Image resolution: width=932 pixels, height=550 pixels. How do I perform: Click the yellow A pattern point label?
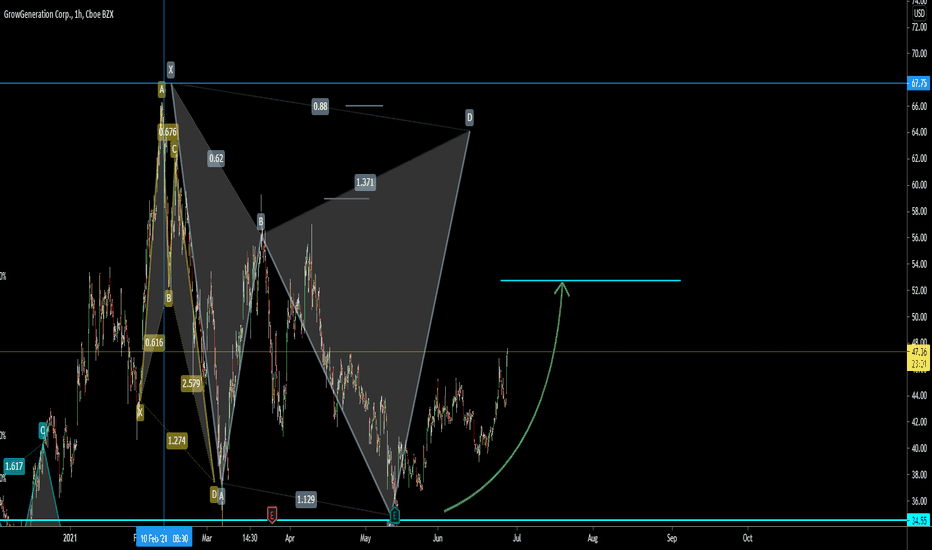coord(161,90)
